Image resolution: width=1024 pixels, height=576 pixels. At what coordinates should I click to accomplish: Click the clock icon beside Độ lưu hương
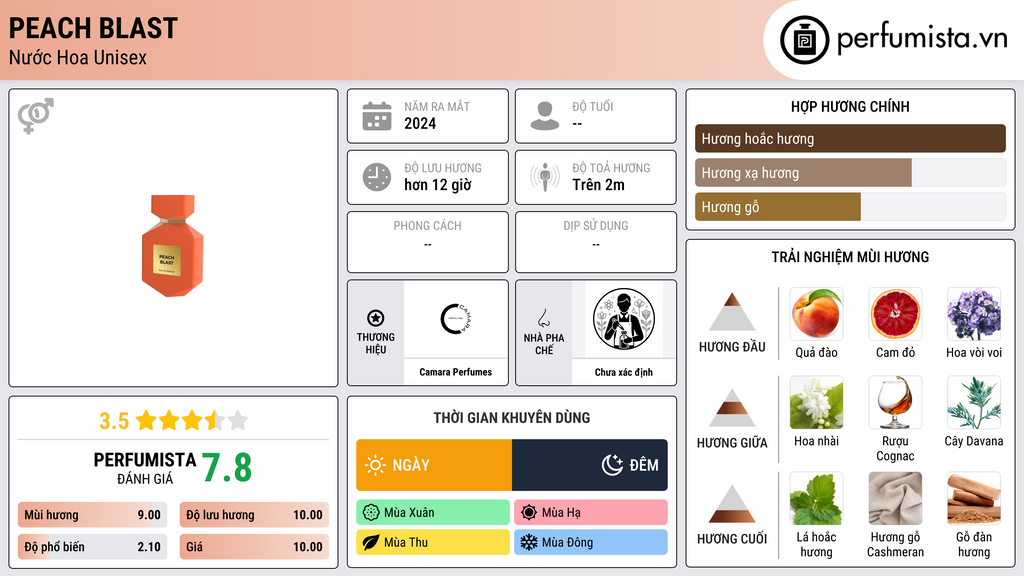[x=377, y=177]
